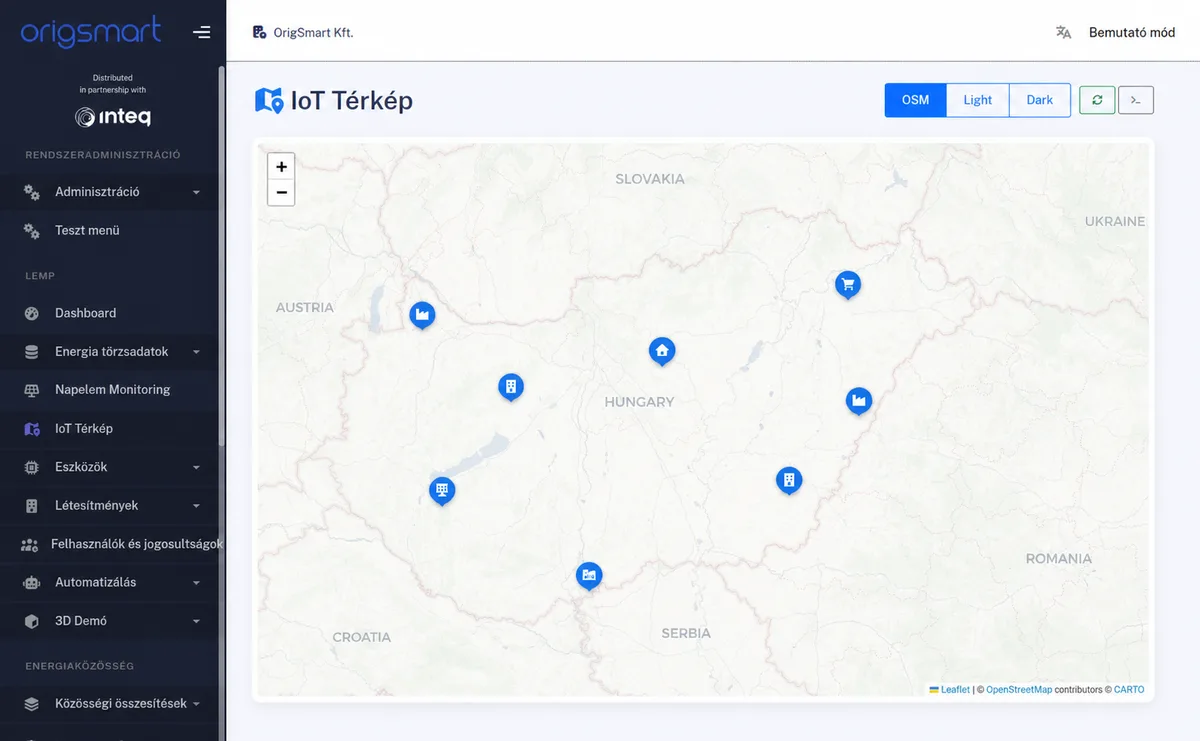Expand the Energia törzsadatok submenu arrow
Image resolution: width=1200 pixels, height=741 pixels.
pyautogui.click(x=196, y=352)
